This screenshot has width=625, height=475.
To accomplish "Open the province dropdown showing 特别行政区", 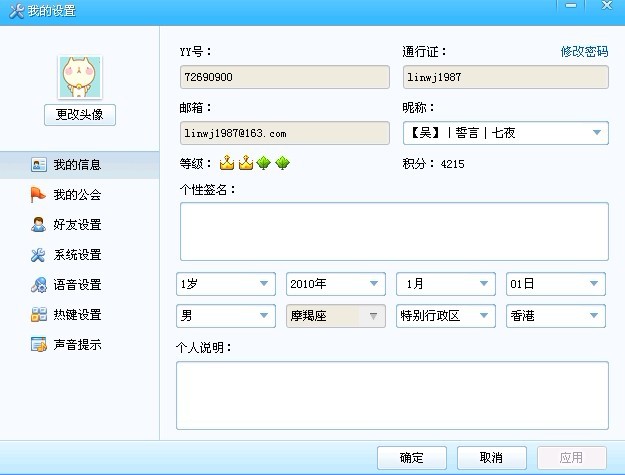I will coord(446,316).
